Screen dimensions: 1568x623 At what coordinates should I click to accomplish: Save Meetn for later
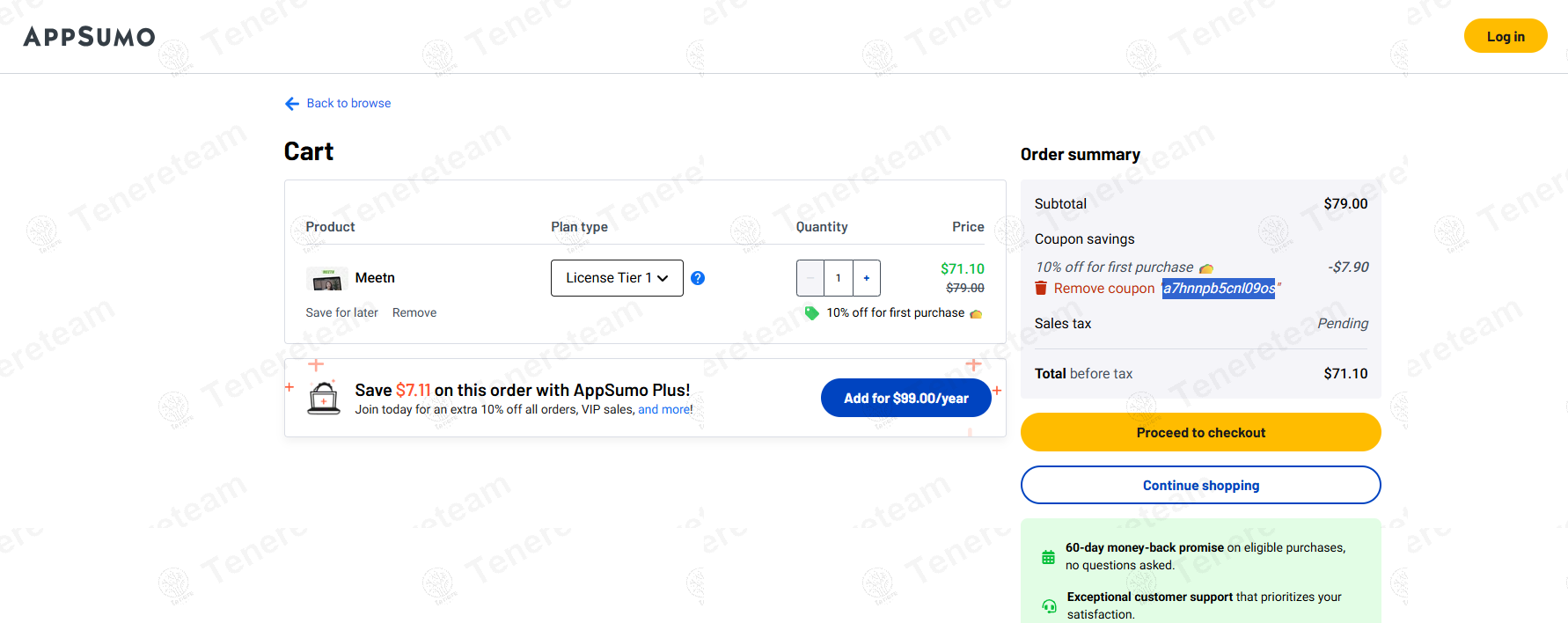(x=341, y=312)
